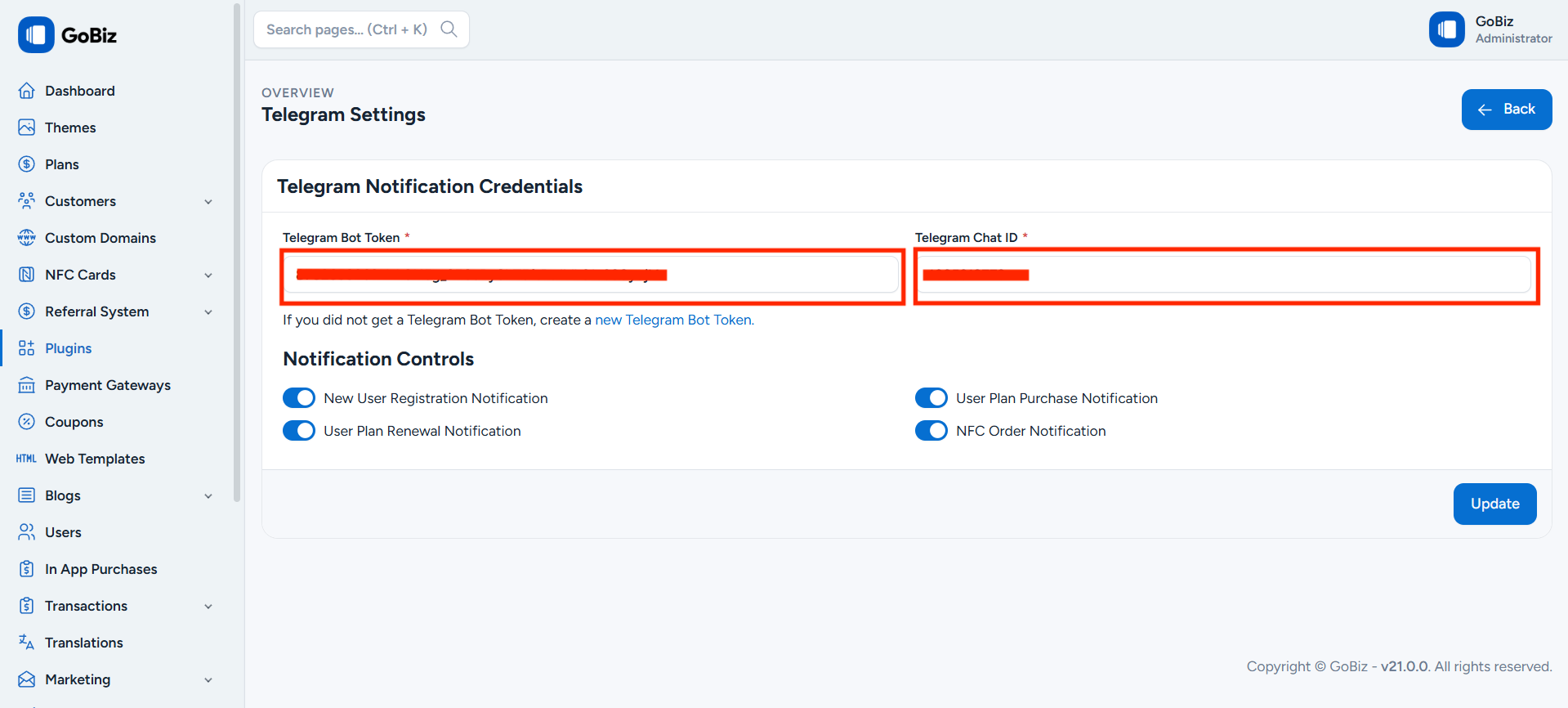Viewport: 1568px width, 708px height.
Task: Toggle New User Registration Notification switch
Action: coord(299,398)
